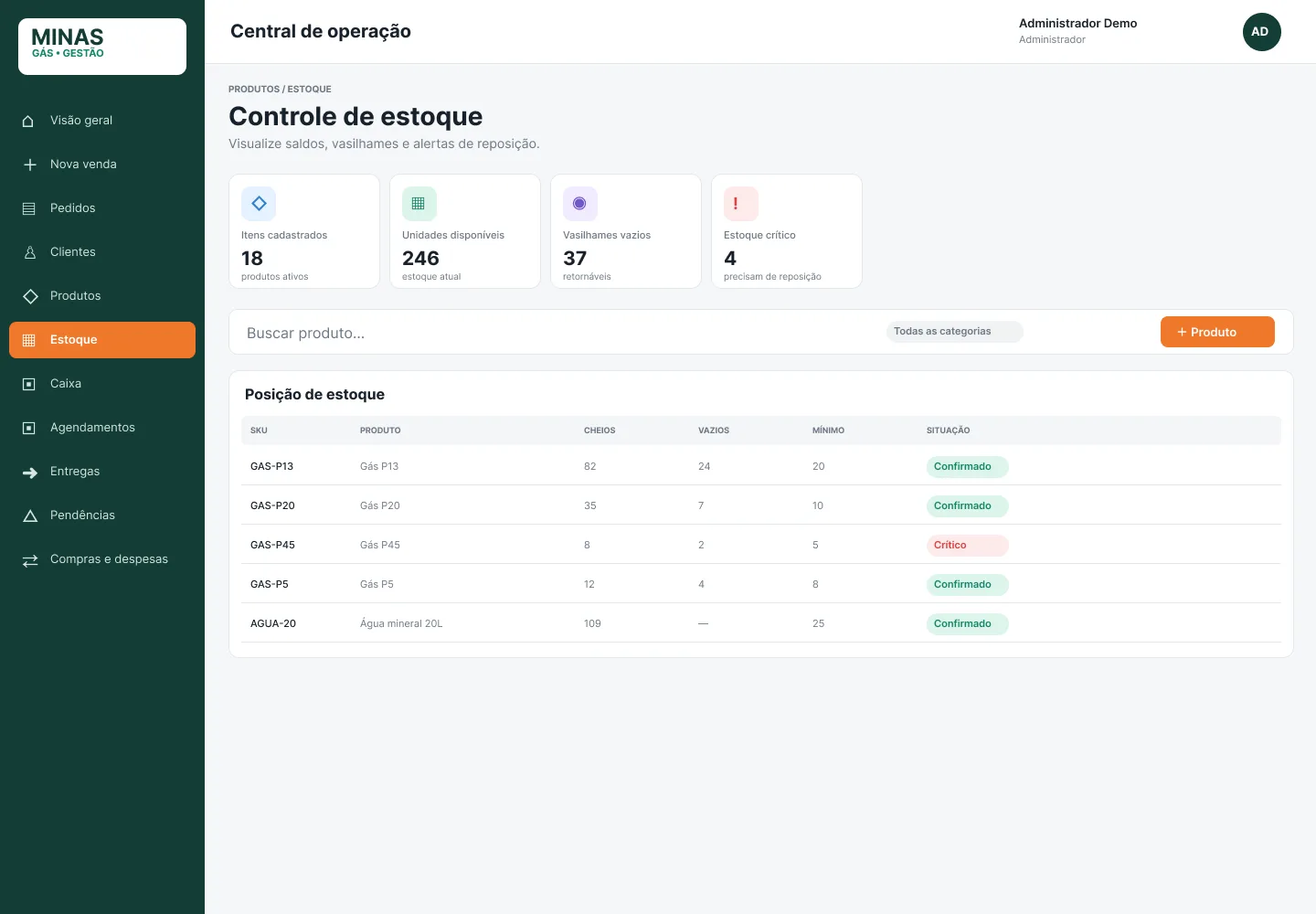Click the Crítico status badge for GAS-P45

tap(967, 546)
